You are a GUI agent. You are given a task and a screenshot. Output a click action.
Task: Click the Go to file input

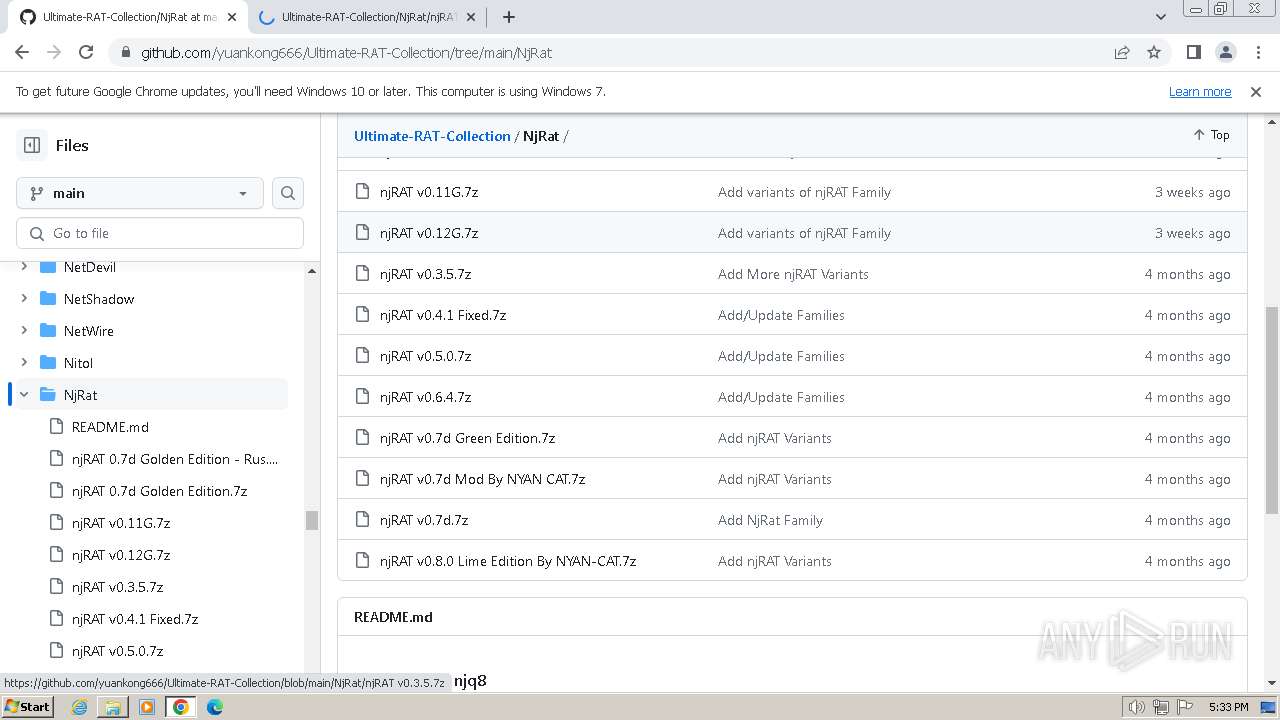160,233
